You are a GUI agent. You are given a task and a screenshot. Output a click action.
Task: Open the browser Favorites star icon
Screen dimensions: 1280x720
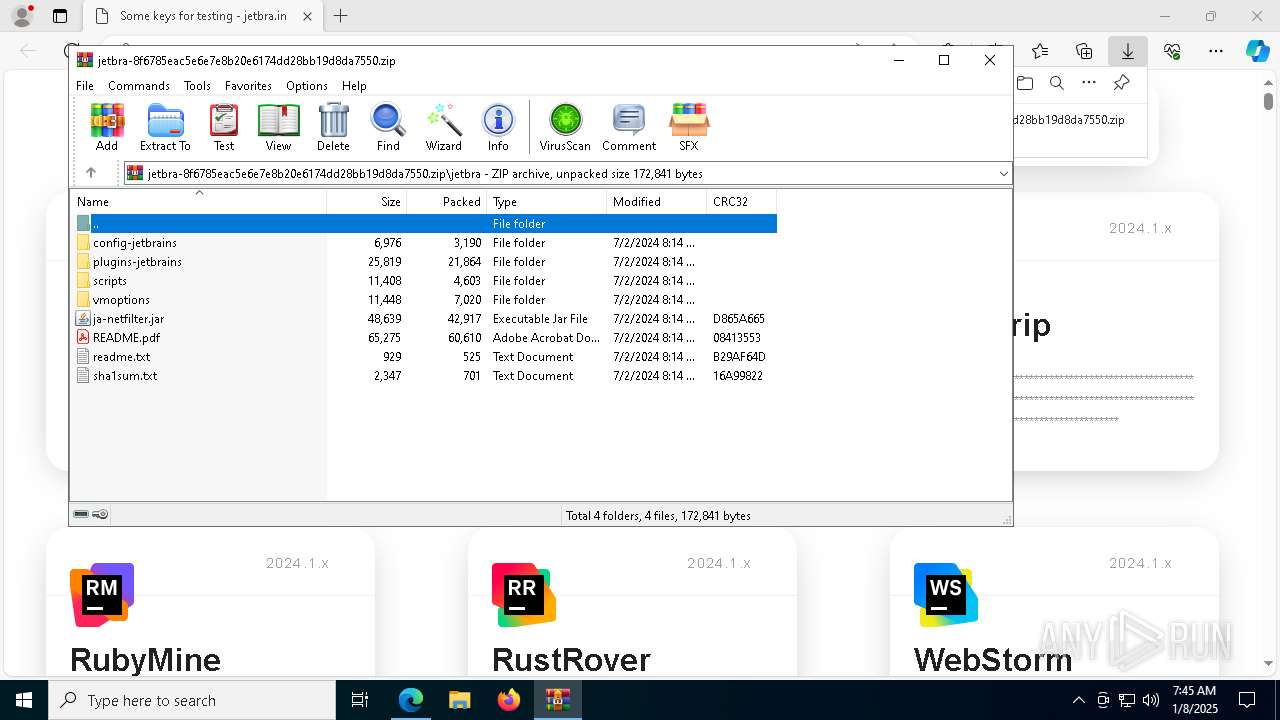click(1040, 51)
